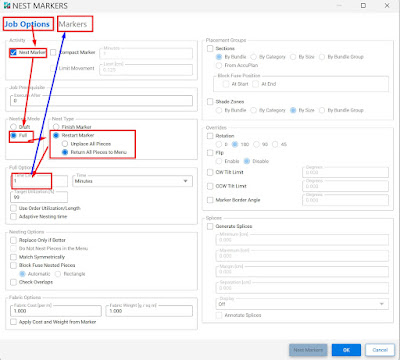Click the Time Limit input field
The height and width of the screenshot is (360, 400).
click(x=39, y=181)
